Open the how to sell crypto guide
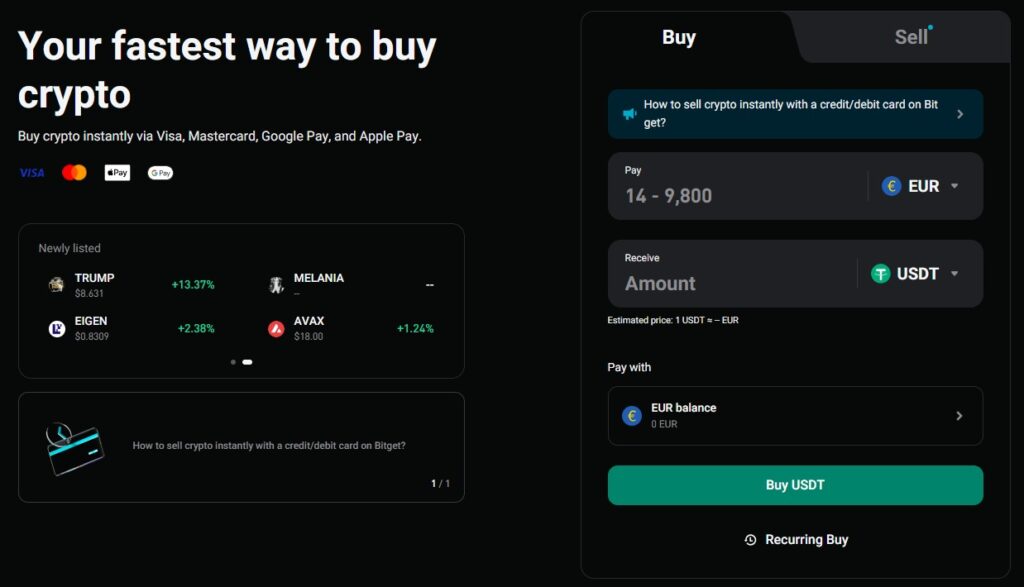This screenshot has width=1024, height=587. point(795,114)
